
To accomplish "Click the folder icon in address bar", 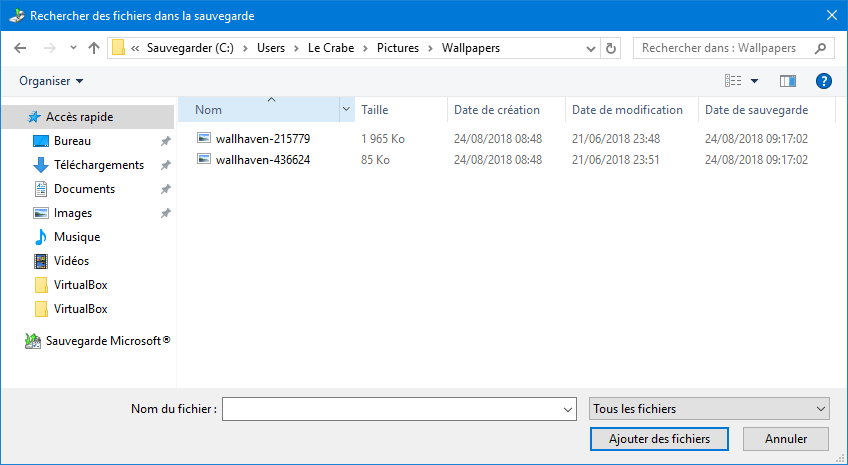I will [x=118, y=48].
